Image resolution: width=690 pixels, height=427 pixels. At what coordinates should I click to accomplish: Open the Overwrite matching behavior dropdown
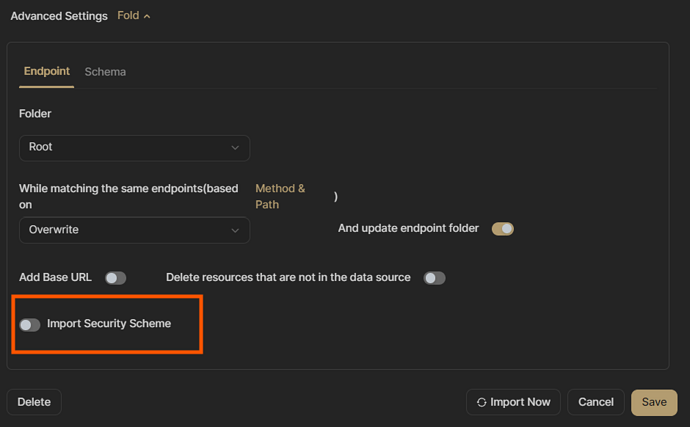(134, 230)
